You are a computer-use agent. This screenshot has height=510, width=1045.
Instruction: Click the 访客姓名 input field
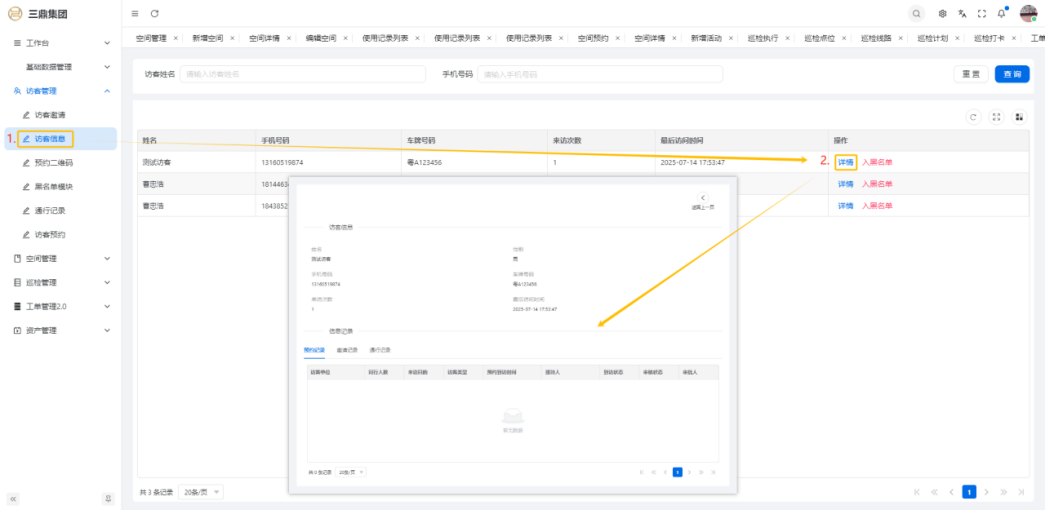coord(302,74)
